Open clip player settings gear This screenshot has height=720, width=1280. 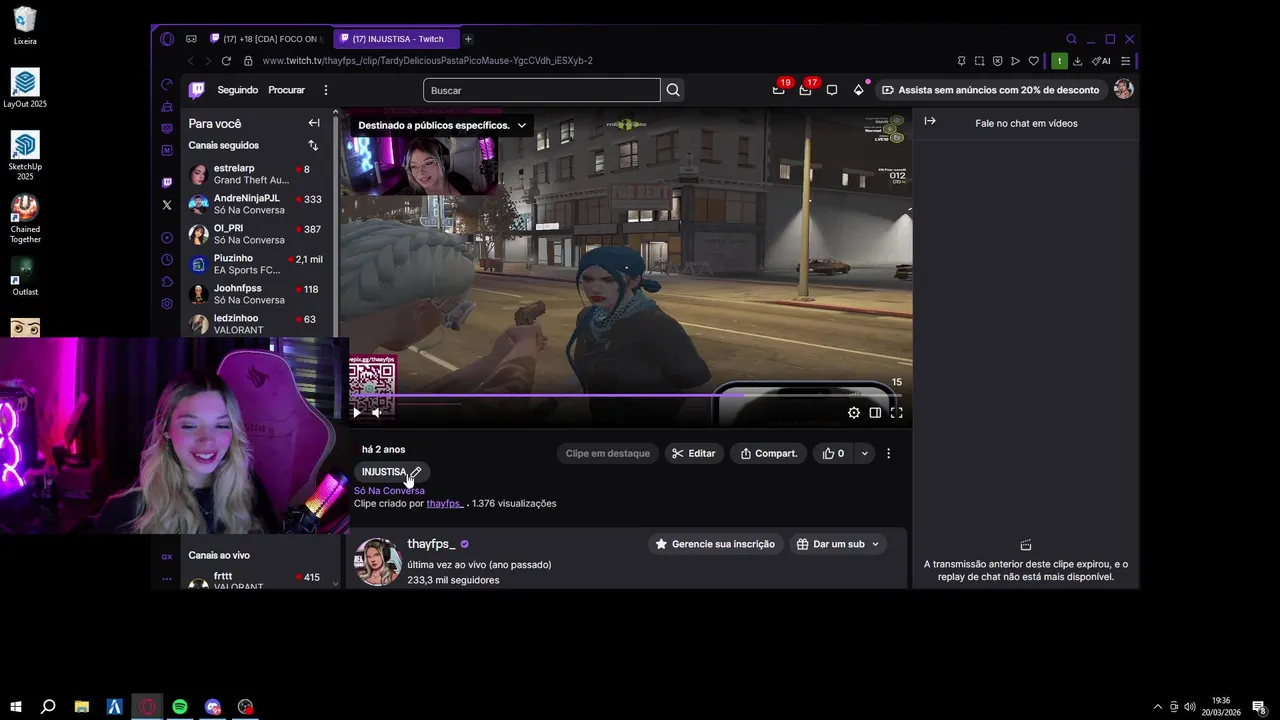[x=853, y=412]
